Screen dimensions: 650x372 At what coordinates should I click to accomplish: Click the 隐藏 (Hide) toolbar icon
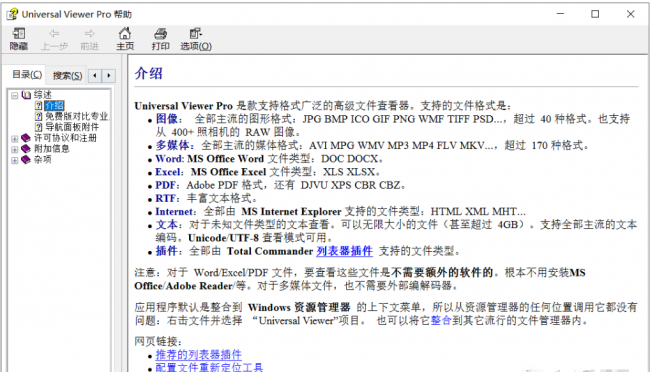19,33
